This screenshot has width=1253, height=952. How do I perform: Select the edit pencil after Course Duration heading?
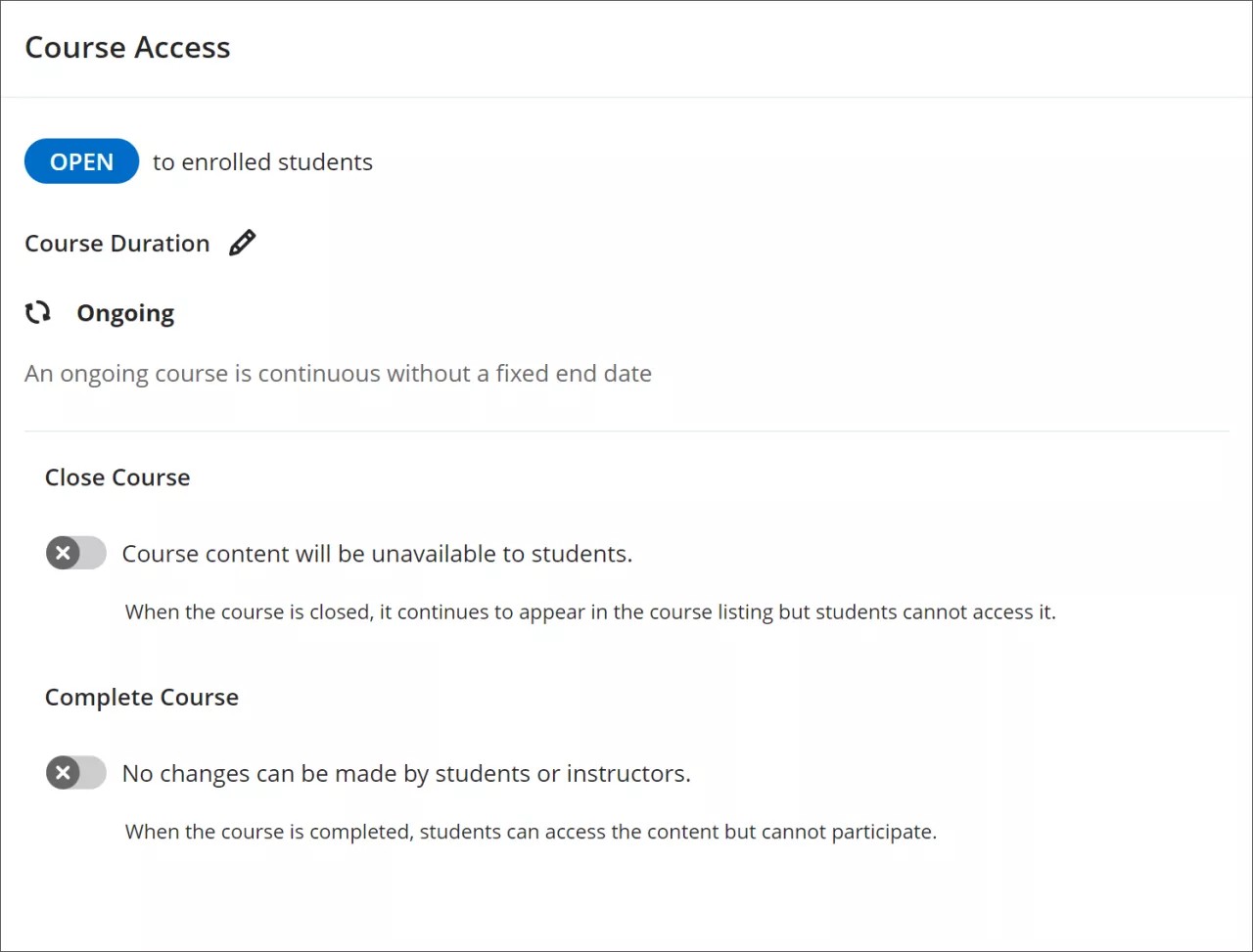pos(242,243)
